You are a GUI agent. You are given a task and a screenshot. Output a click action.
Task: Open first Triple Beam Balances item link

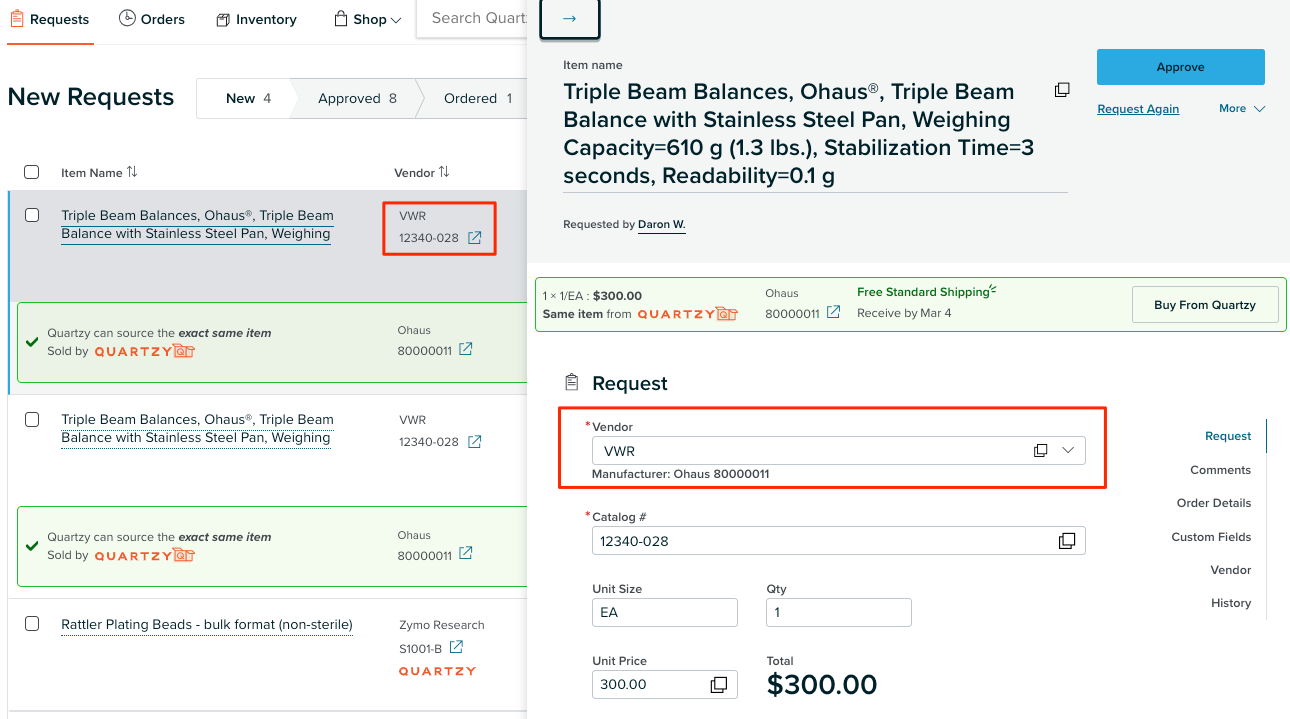tap(197, 225)
